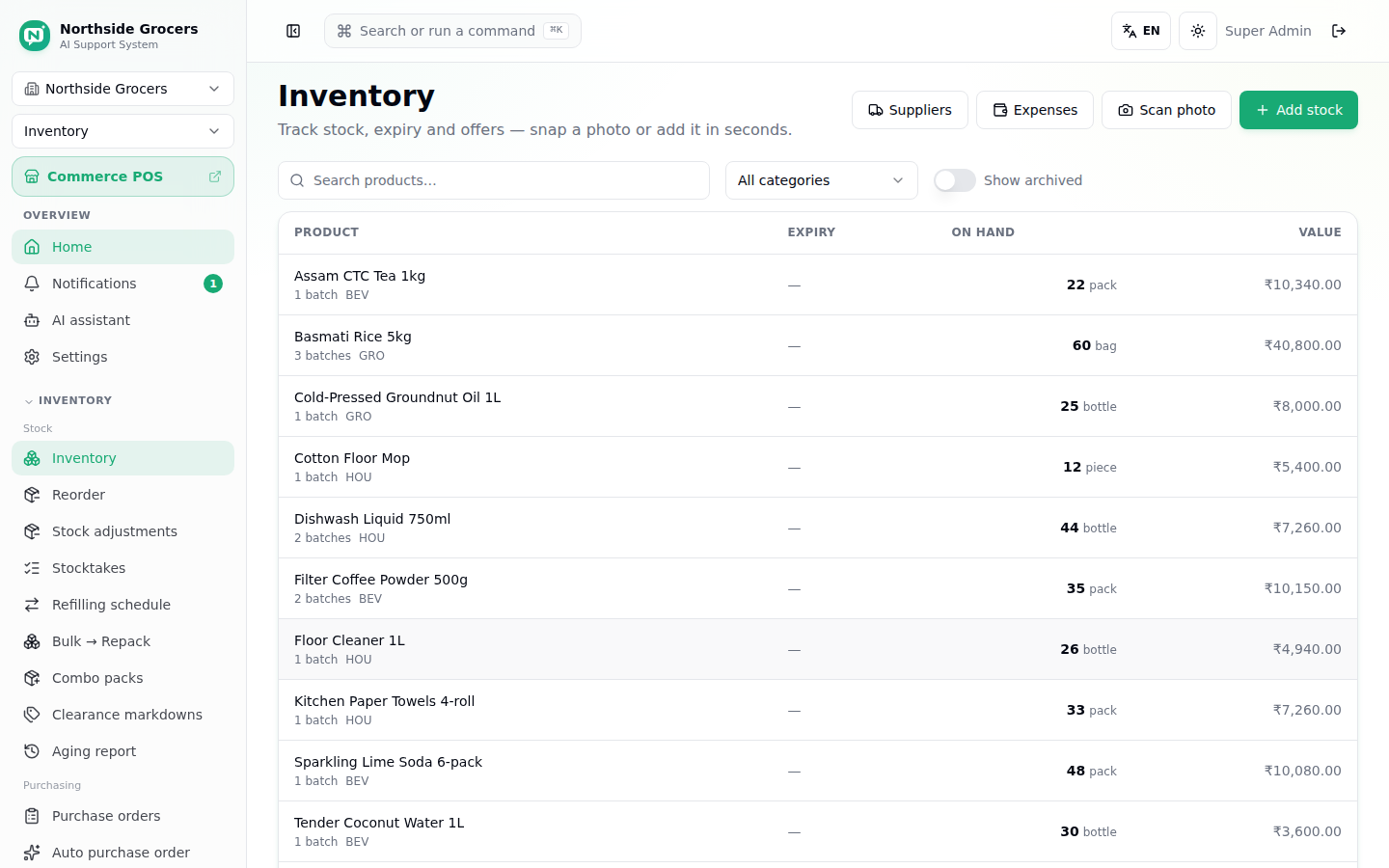Screen dimensions: 1389x868
Task: Select Stocktakes in the sidebar
Action: 123,568
